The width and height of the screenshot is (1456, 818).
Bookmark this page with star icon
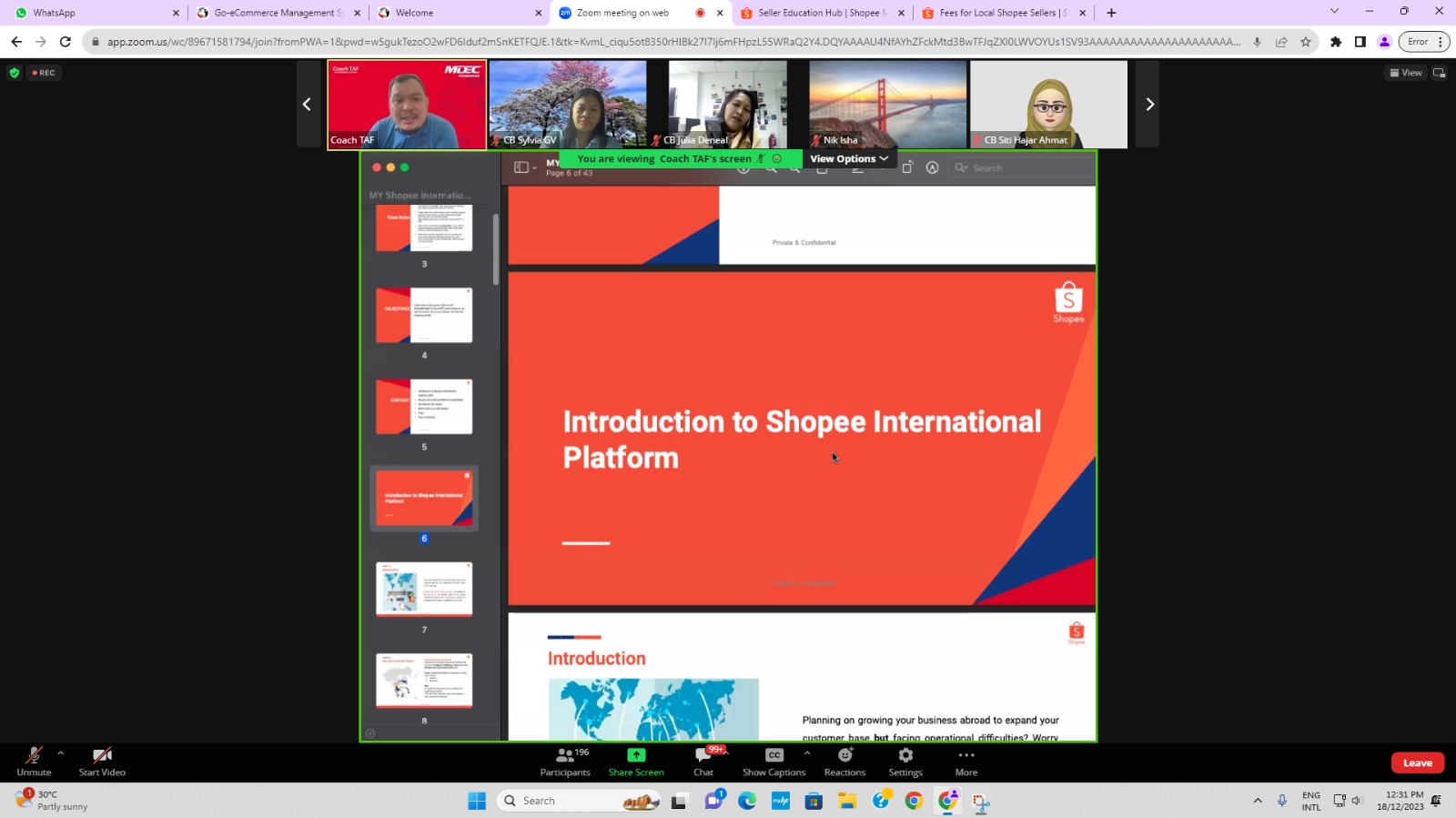click(1306, 41)
